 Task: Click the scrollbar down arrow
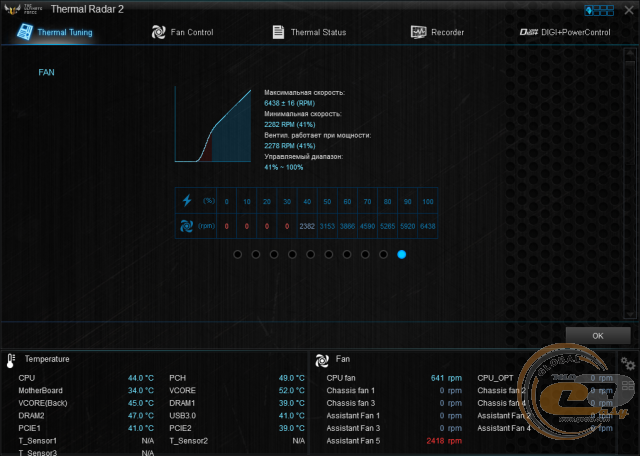[629, 314]
